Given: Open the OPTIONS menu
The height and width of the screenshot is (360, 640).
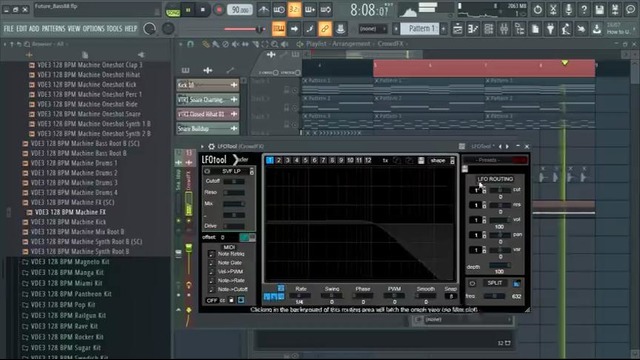Looking at the screenshot, I should pos(93,29).
